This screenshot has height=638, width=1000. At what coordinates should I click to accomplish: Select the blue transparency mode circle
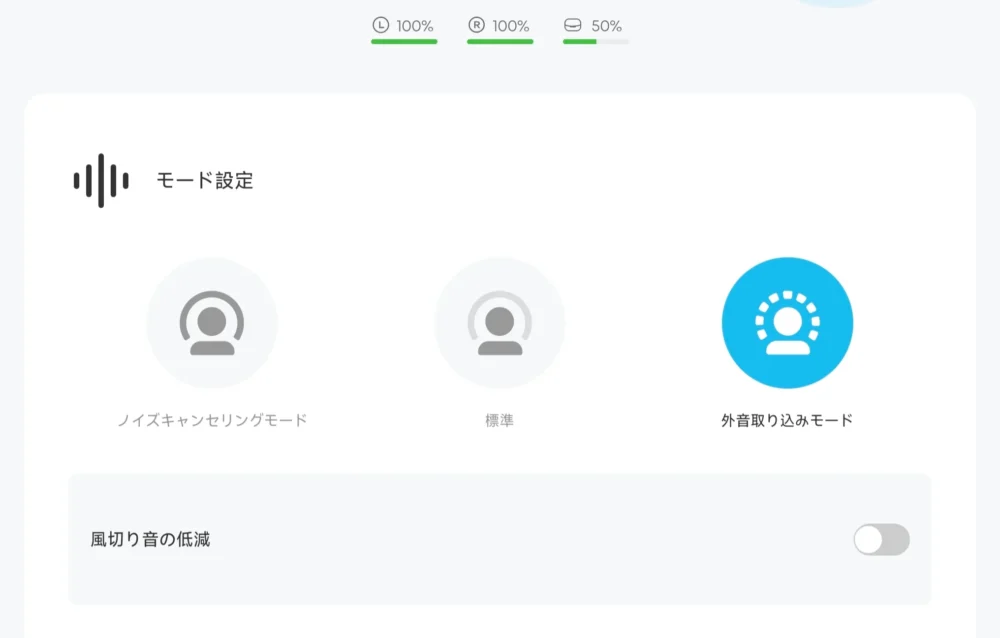point(787,321)
